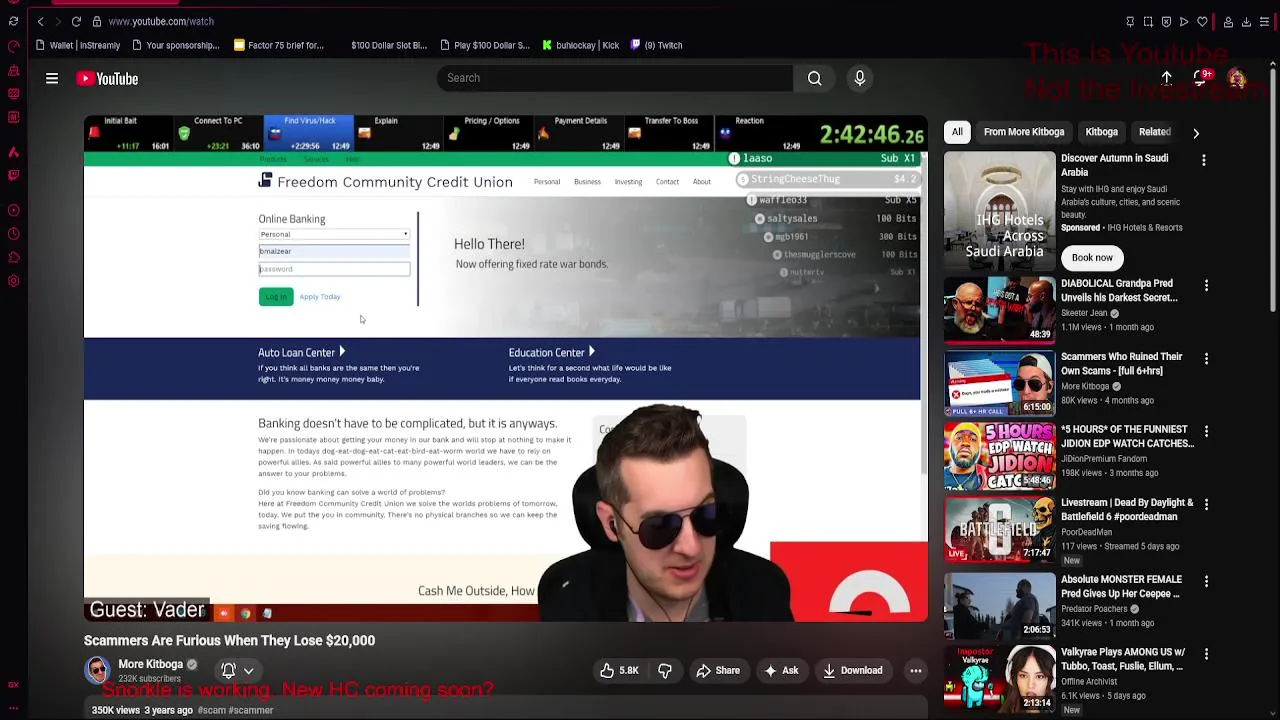The height and width of the screenshot is (720, 1280).
Task: Open options for Discover Autumn in Saudi Arabia ad
Action: pyautogui.click(x=1204, y=160)
